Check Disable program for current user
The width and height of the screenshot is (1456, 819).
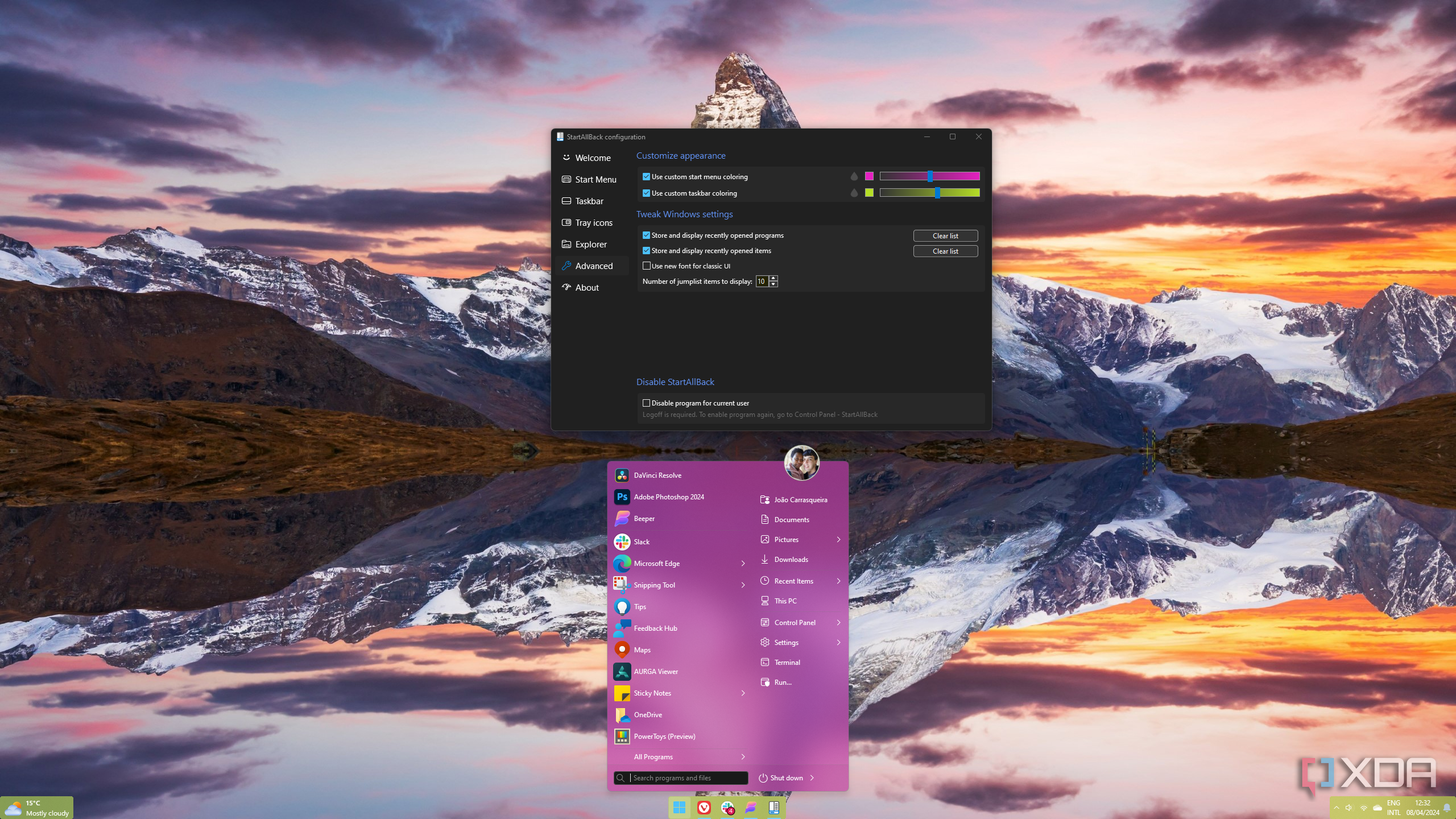pos(646,403)
